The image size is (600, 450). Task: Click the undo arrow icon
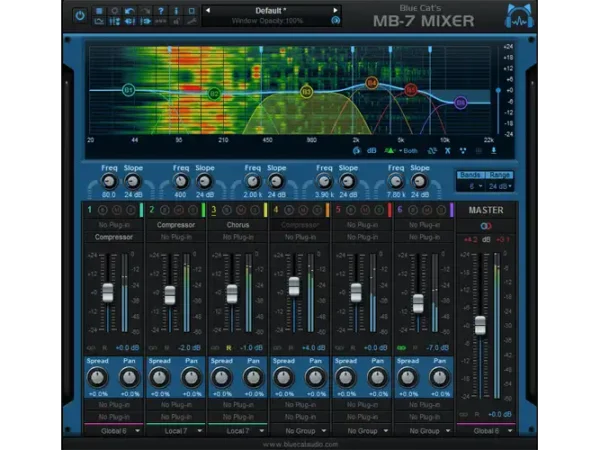click(130, 11)
